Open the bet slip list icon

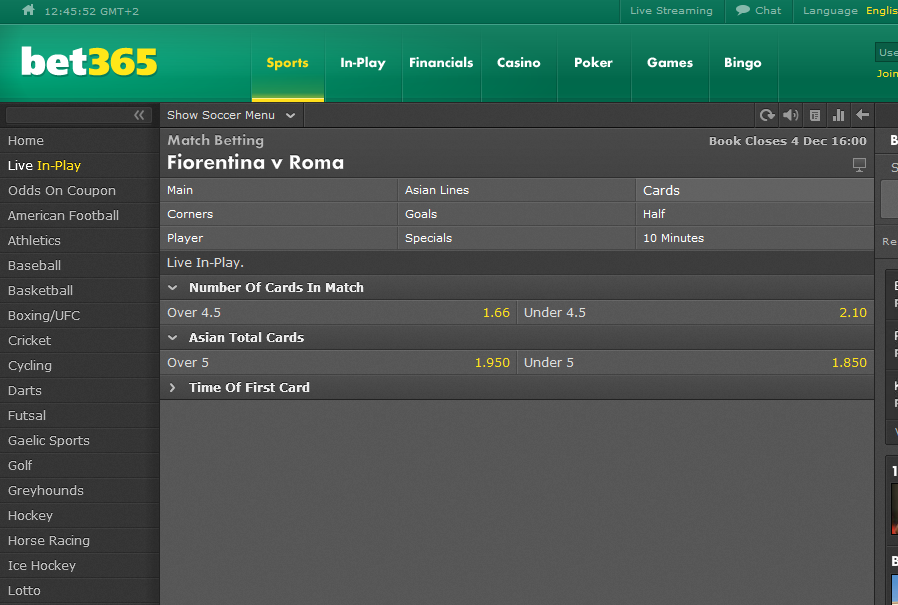coord(815,115)
